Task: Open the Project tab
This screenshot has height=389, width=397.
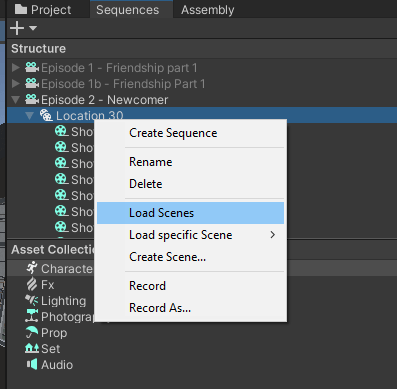Action: click(x=43, y=9)
